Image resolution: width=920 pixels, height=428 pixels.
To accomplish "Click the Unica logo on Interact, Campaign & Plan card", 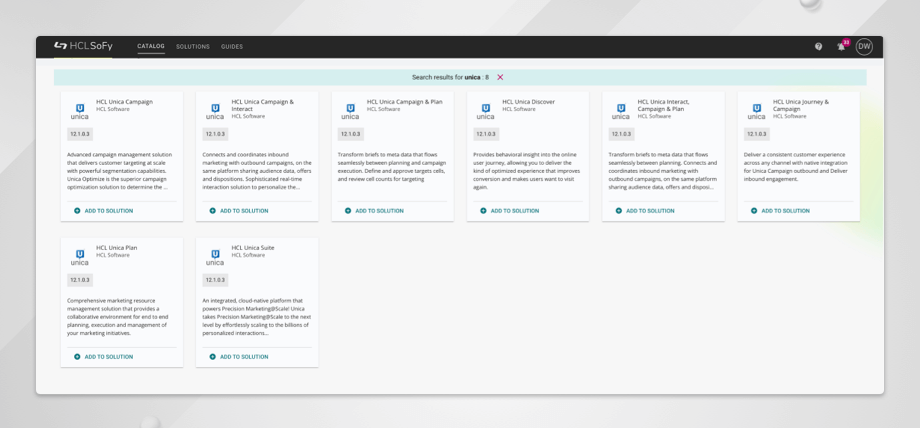I will 621,112.
